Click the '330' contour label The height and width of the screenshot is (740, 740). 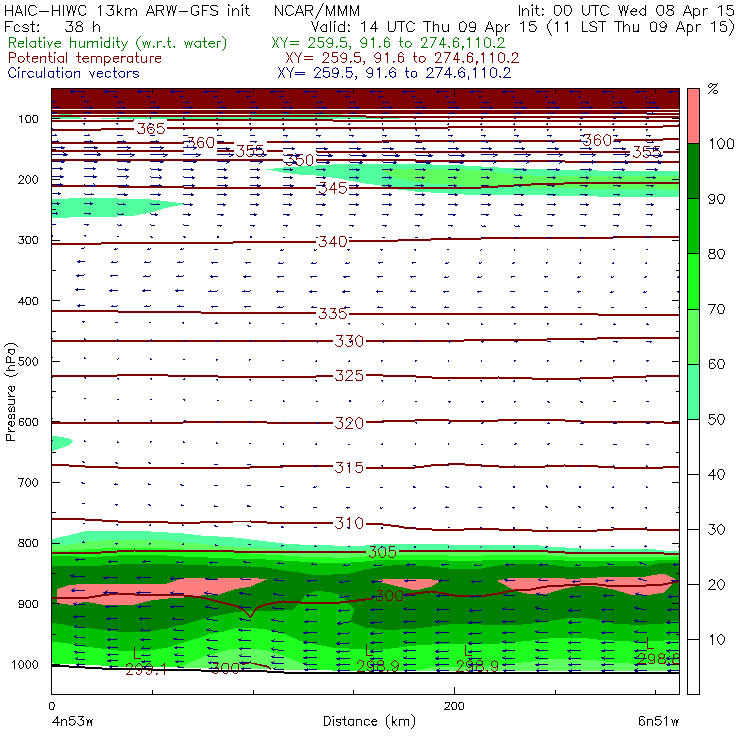click(349, 341)
